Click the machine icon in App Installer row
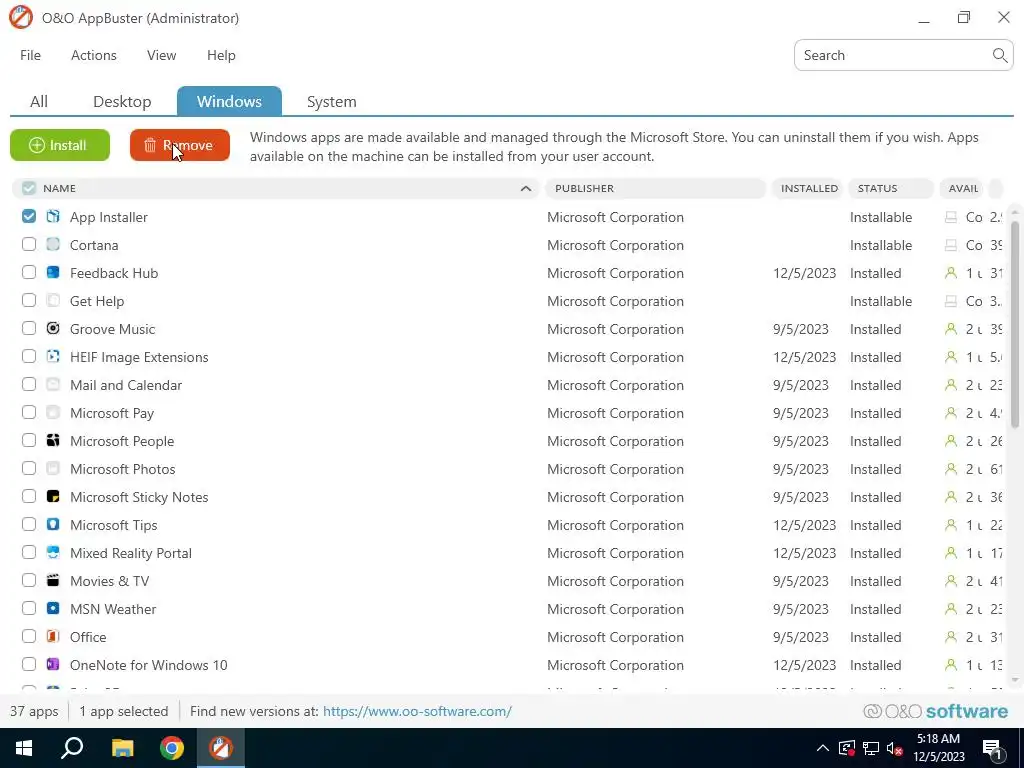The width and height of the screenshot is (1024, 768). click(x=951, y=217)
